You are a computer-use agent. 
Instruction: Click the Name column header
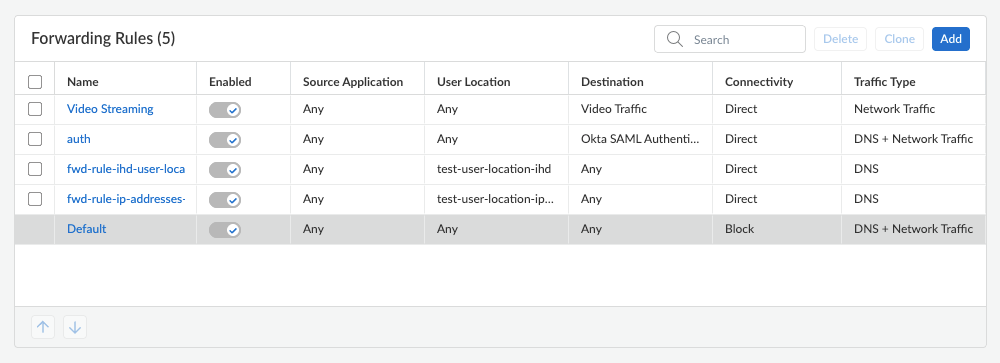pos(83,82)
